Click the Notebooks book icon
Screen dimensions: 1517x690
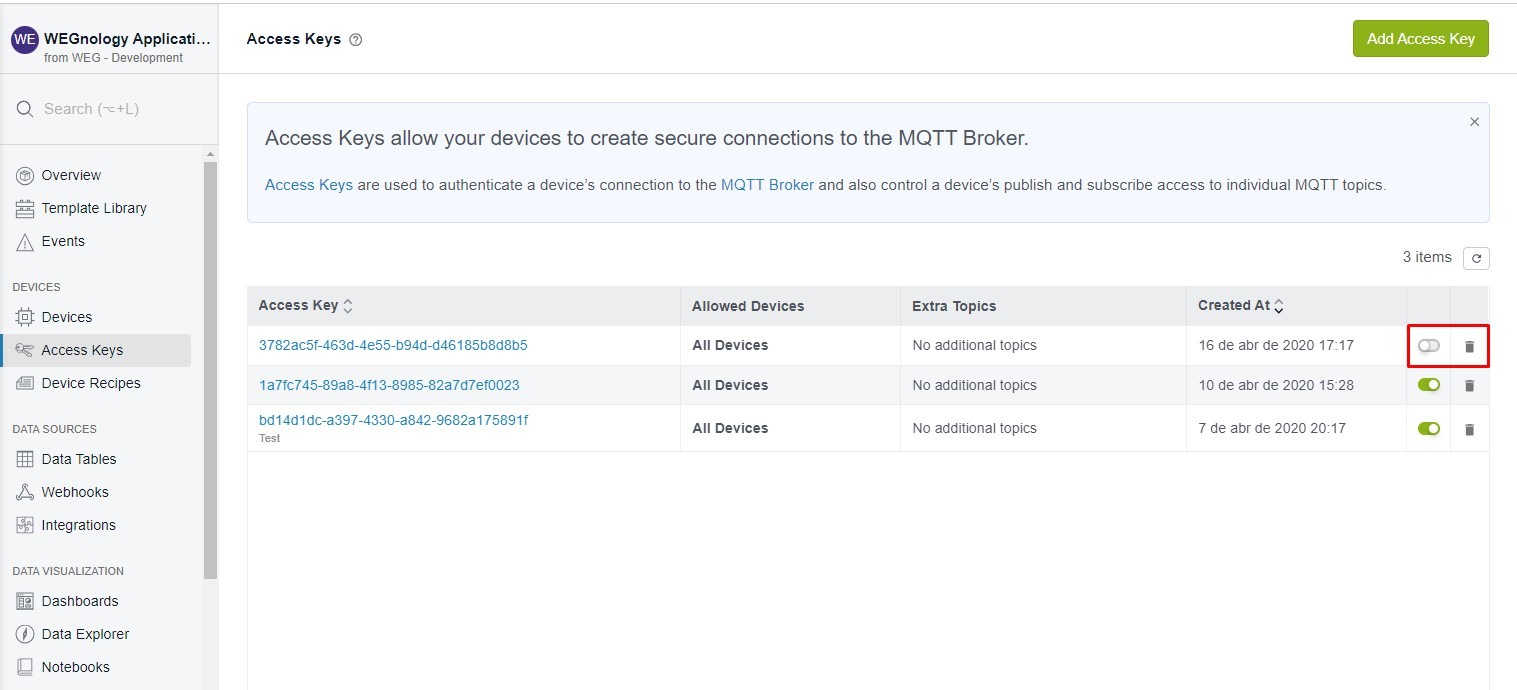[25, 667]
